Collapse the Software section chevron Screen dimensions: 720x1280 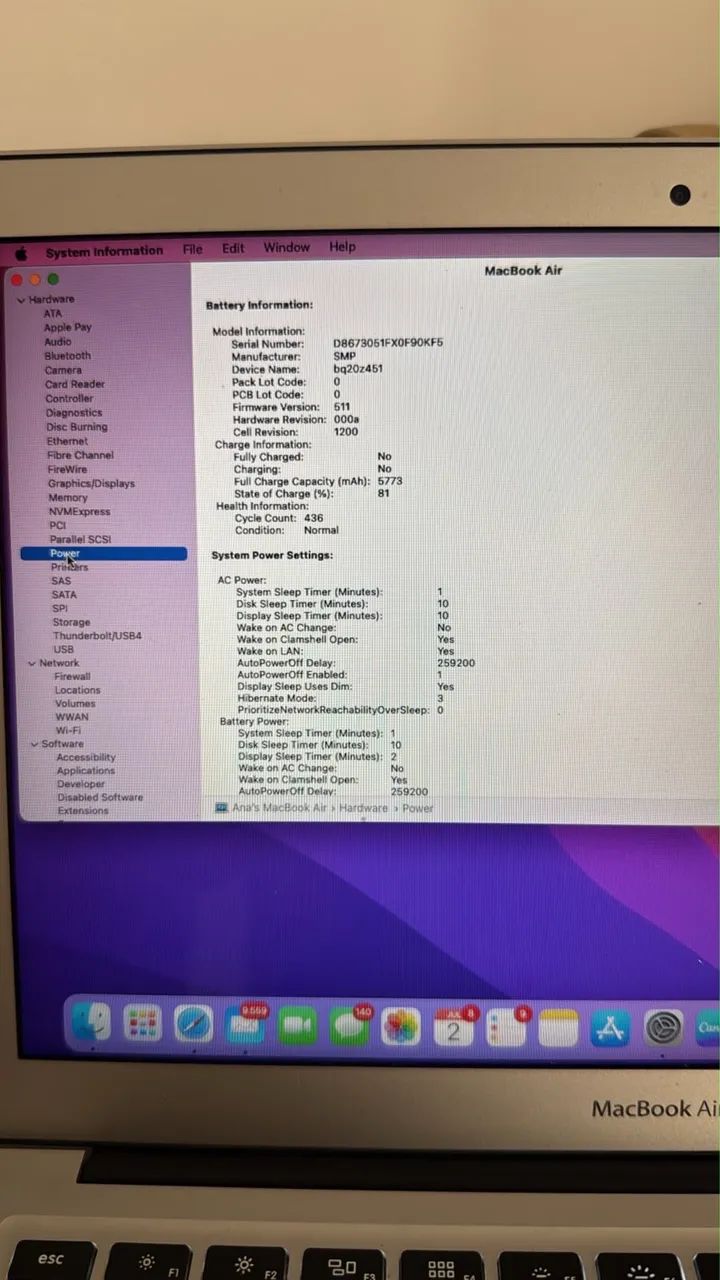[35, 744]
